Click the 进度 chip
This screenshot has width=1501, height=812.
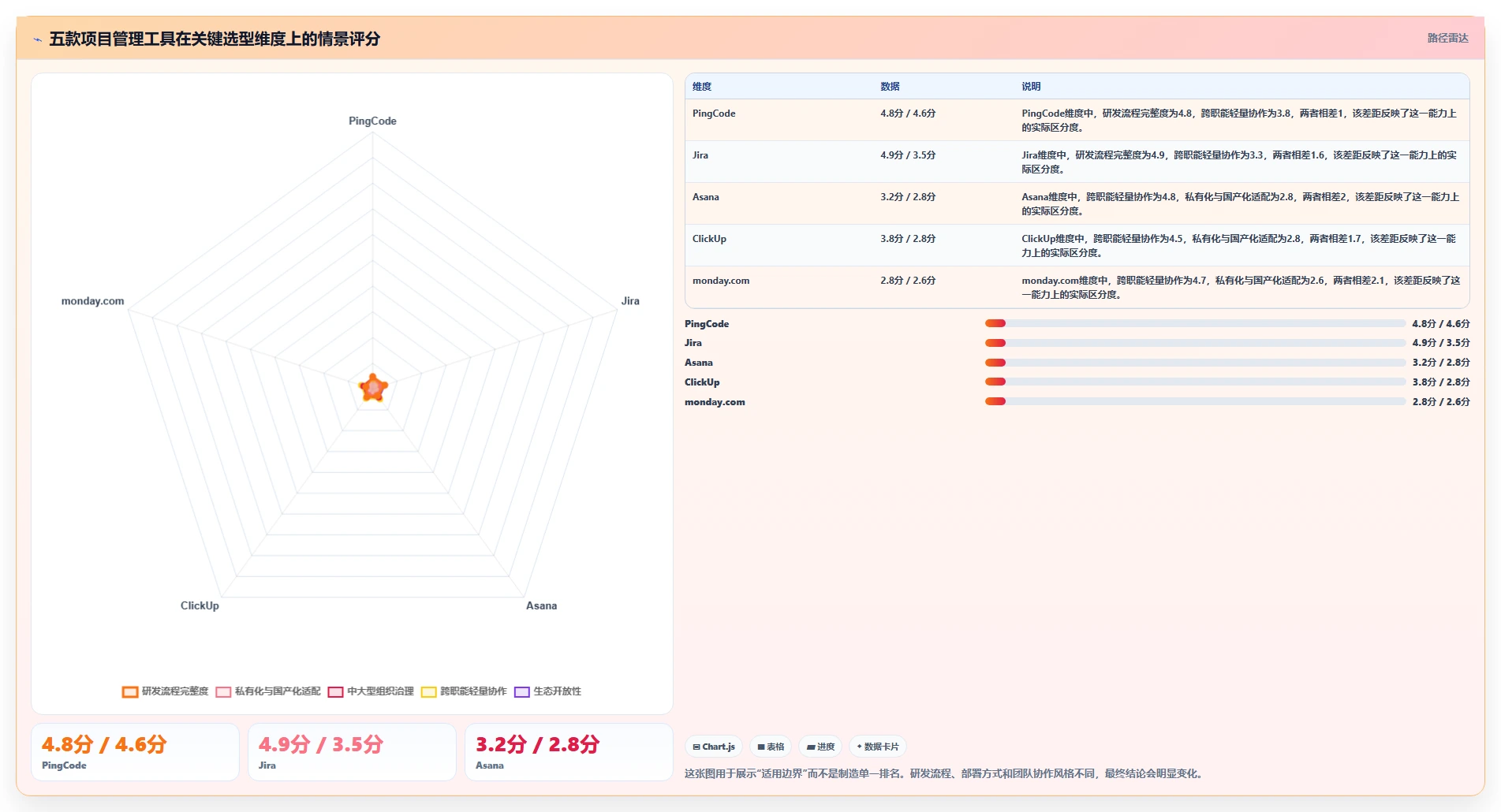(x=820, y=747)
